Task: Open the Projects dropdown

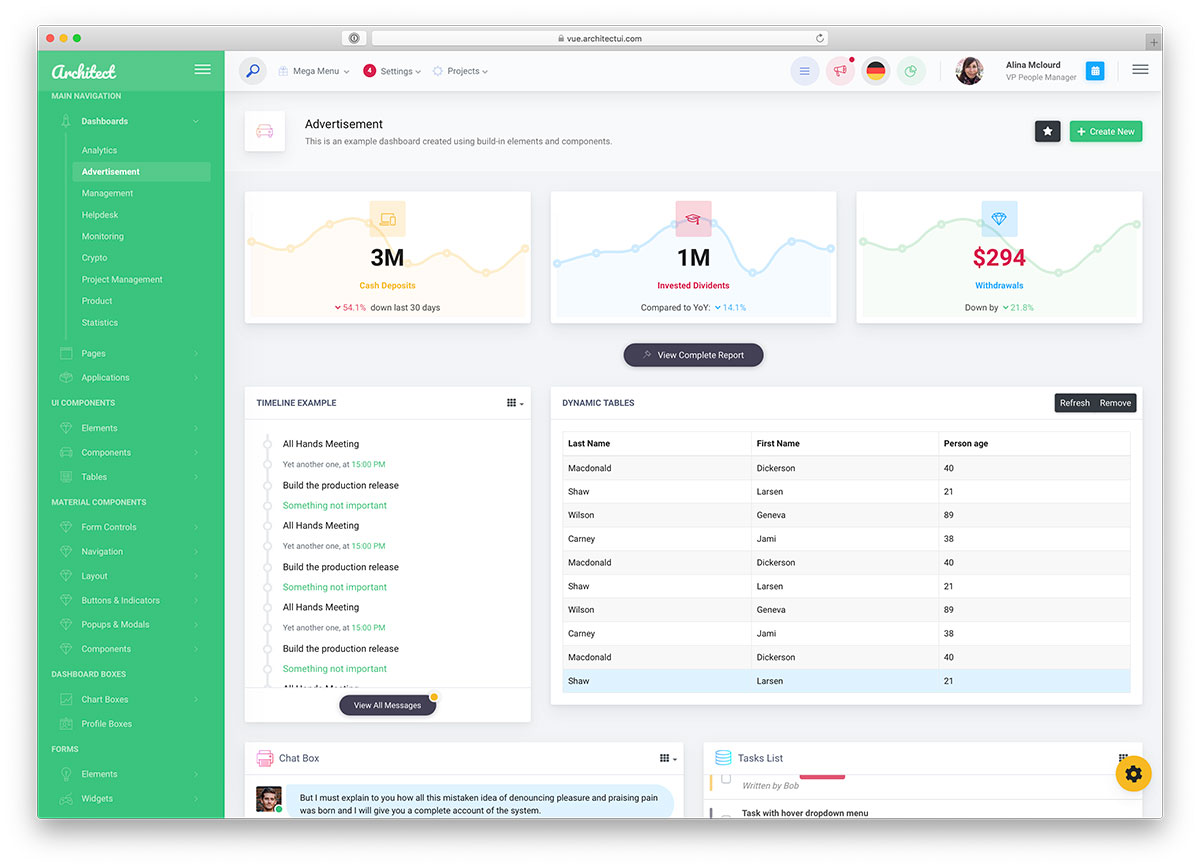Action: pyautogui.click(x=460, y=72)
